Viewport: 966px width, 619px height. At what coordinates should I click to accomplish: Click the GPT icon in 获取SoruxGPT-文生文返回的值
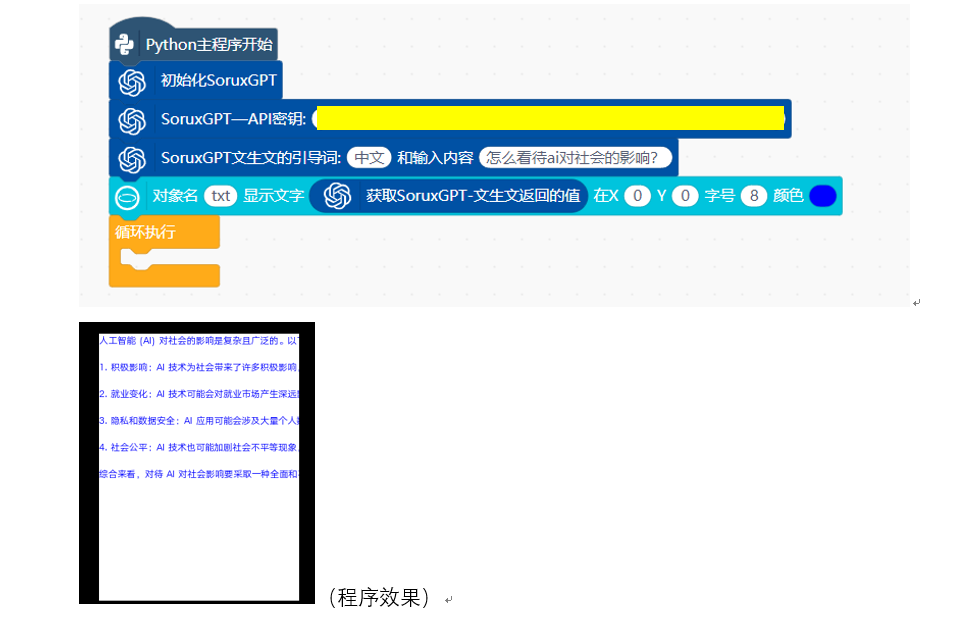[x=337, y=196]
